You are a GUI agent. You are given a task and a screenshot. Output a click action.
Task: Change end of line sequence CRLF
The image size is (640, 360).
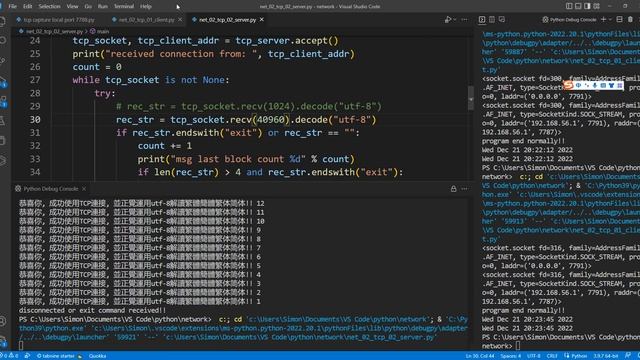click(x=552, y=356)
